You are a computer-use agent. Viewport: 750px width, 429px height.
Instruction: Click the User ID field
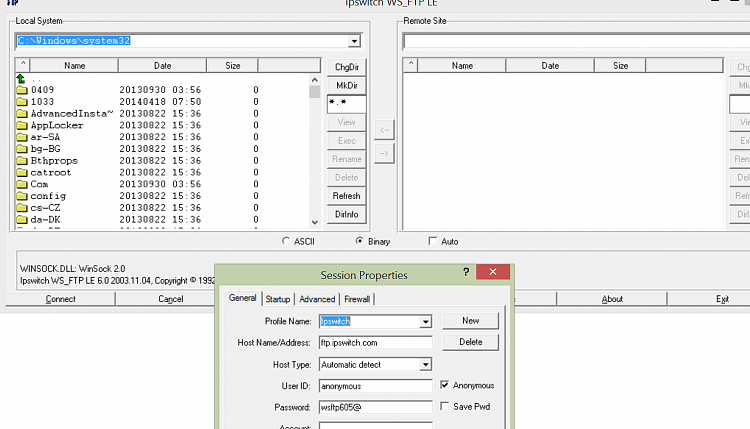coord(375,386)
